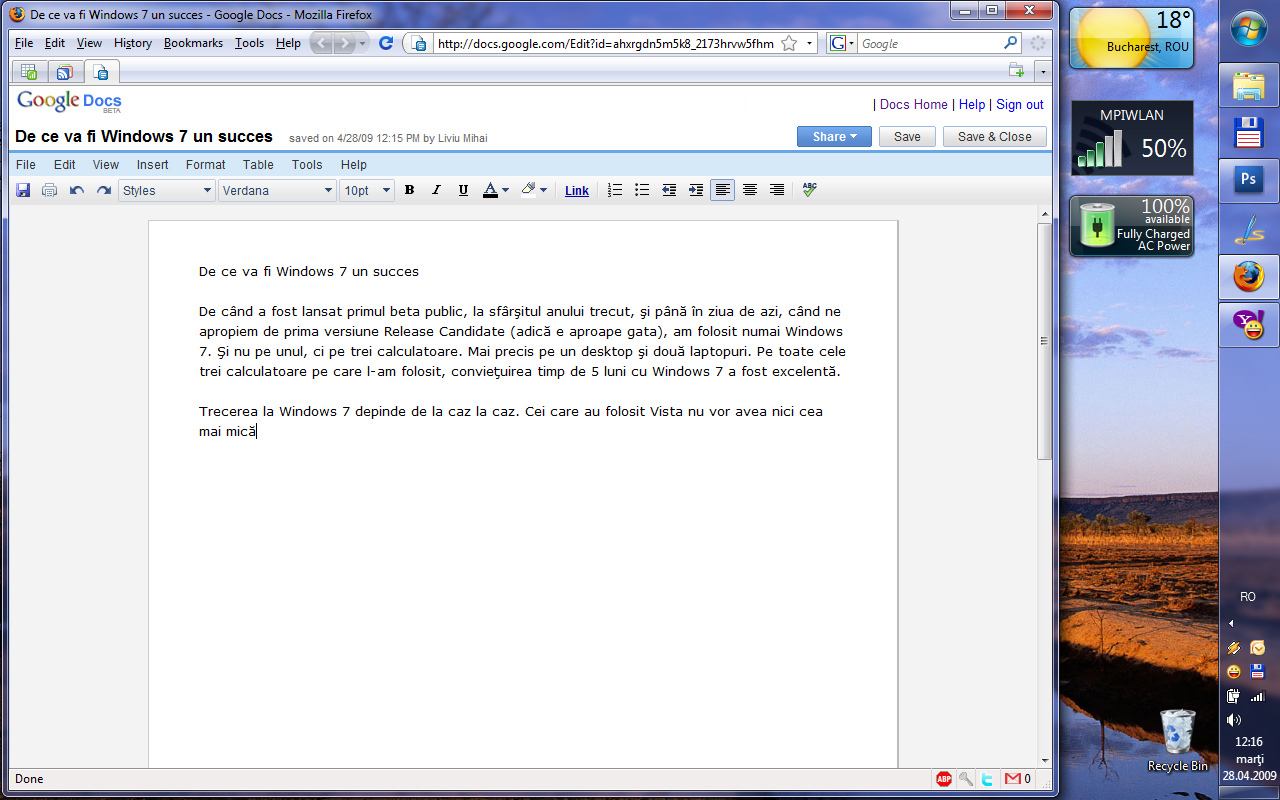Toggle italic formatting
The image size is (1280, 800).
point(436,190)
